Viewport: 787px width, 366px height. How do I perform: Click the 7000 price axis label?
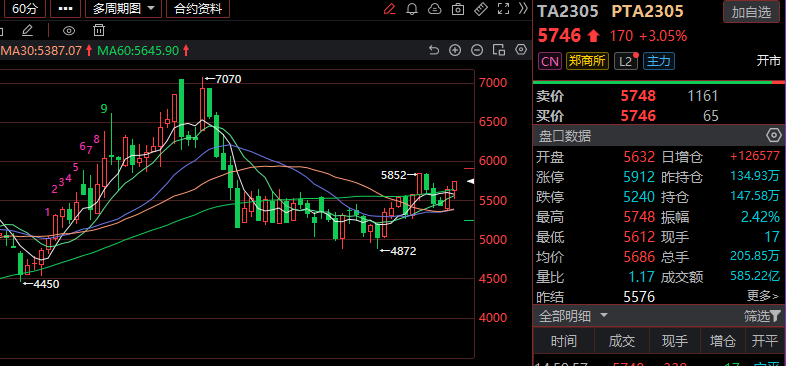[492, 83]
